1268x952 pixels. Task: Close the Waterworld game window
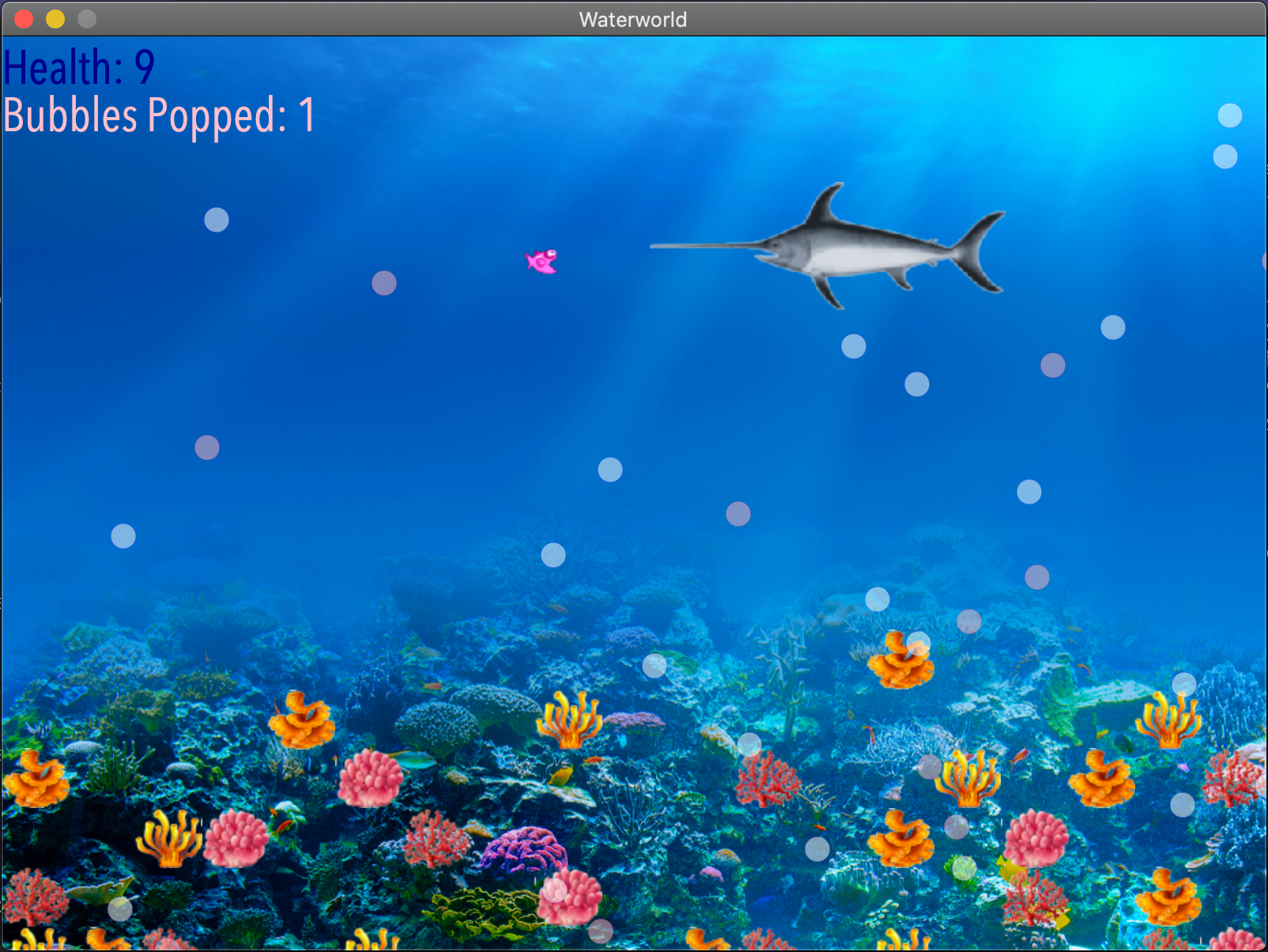[x=24, y=19]
